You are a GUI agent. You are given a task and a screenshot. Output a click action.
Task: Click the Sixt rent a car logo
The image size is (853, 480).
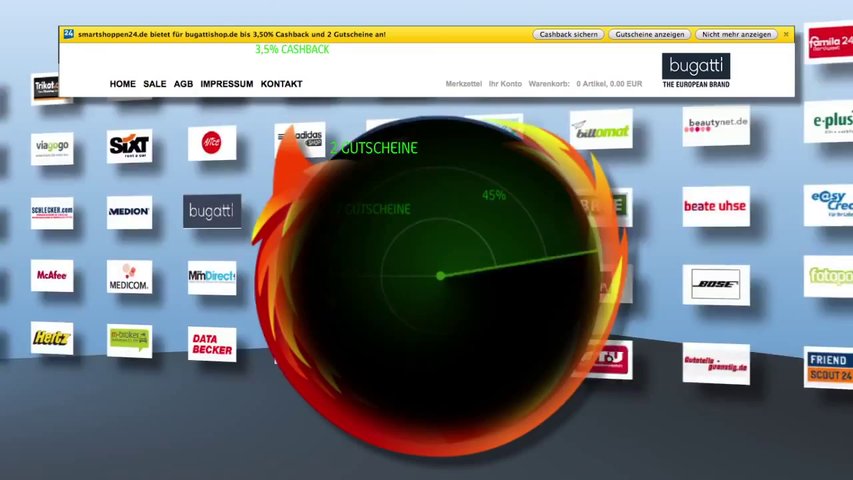[x=129, y=146]
